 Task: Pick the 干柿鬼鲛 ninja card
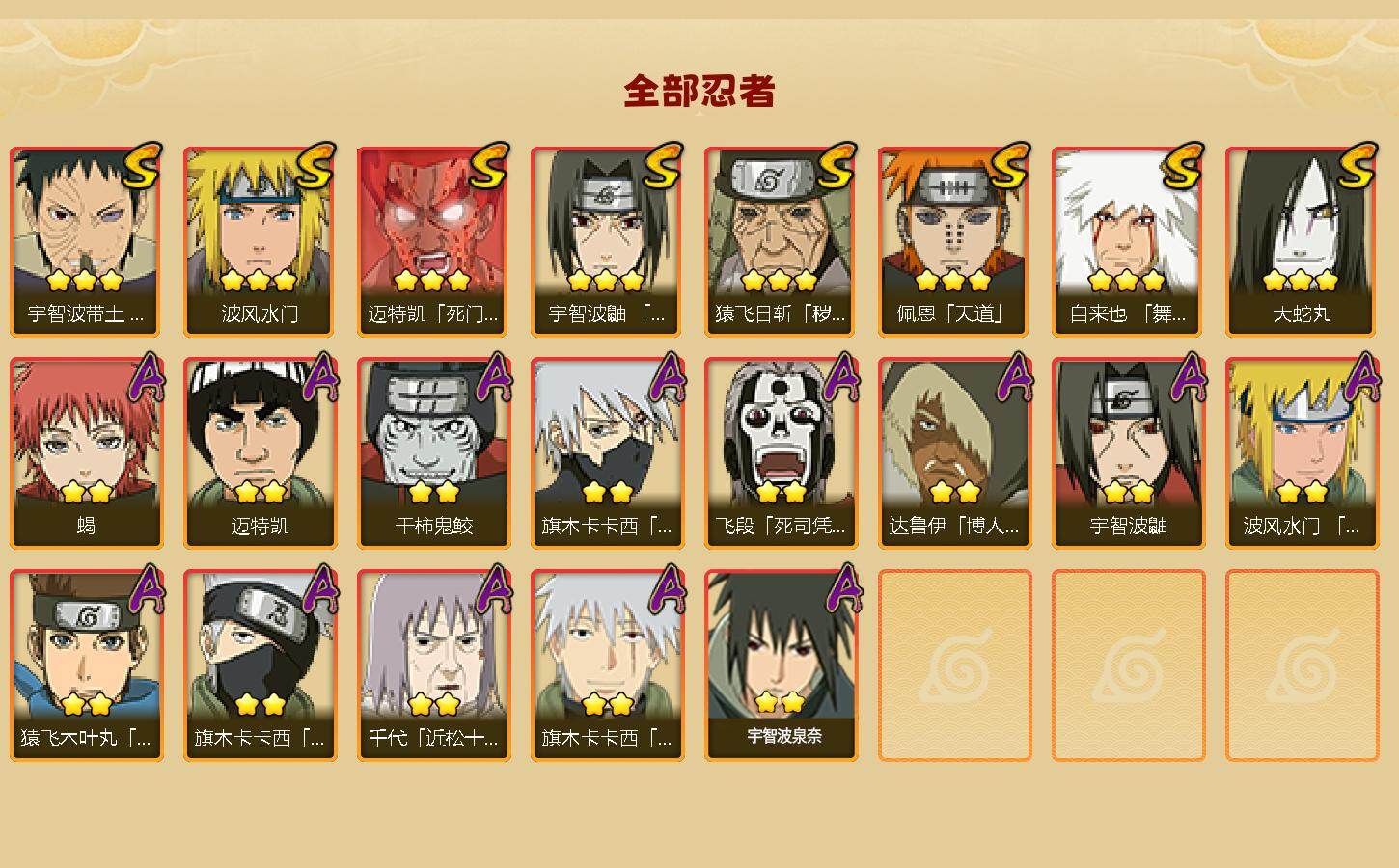(433, 453)
